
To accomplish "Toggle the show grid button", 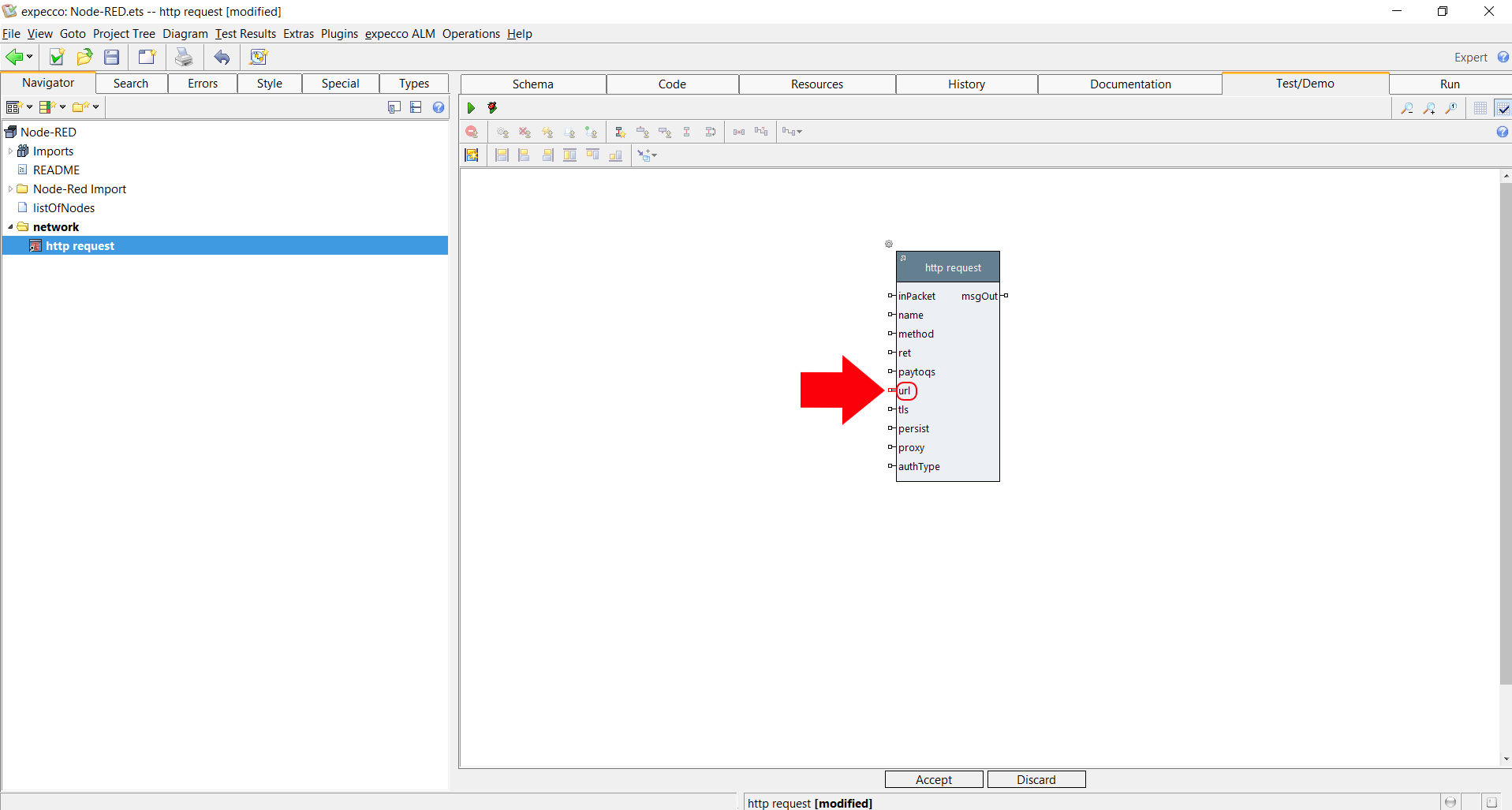I will (1480, 108).
